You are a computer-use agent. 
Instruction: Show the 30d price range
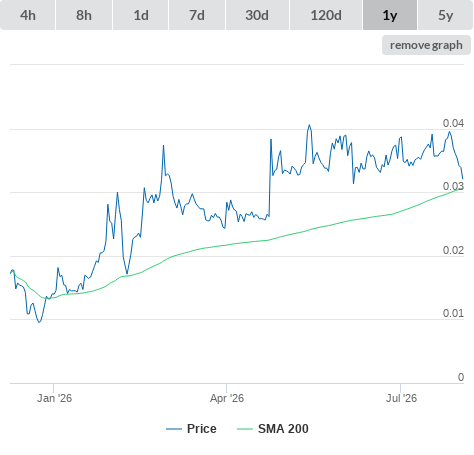click(x=257, y=15)
